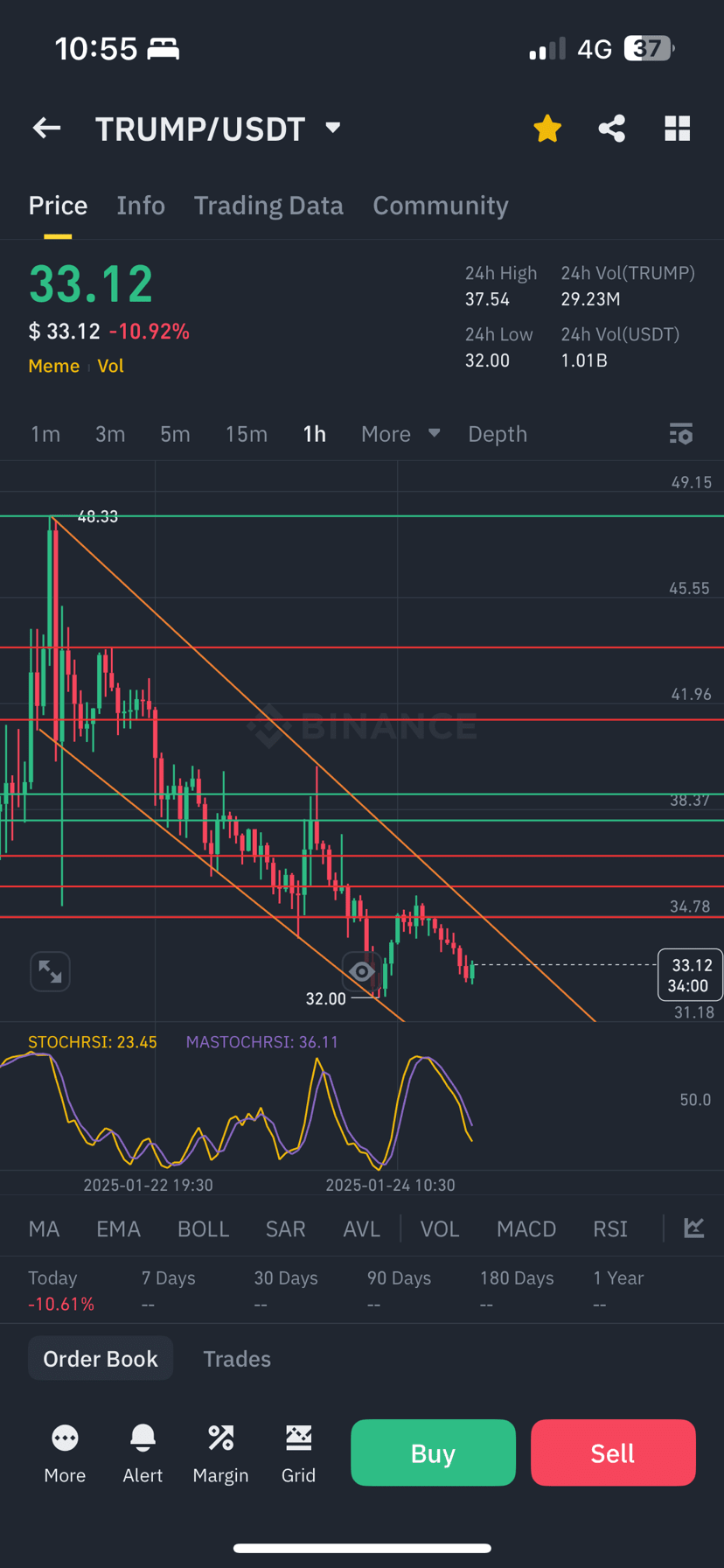This screenshot has height=1568, width=724.
Task: Tap the 48.33 high price marker
Action: 97,516
